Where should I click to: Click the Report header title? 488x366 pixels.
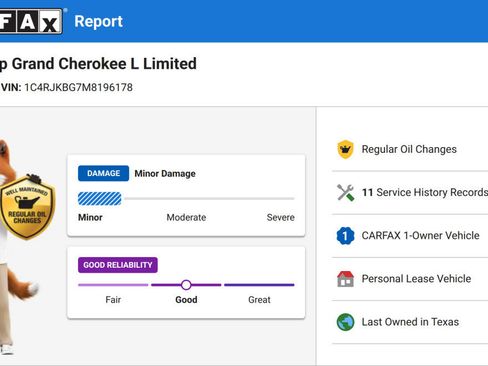point(98,21)
